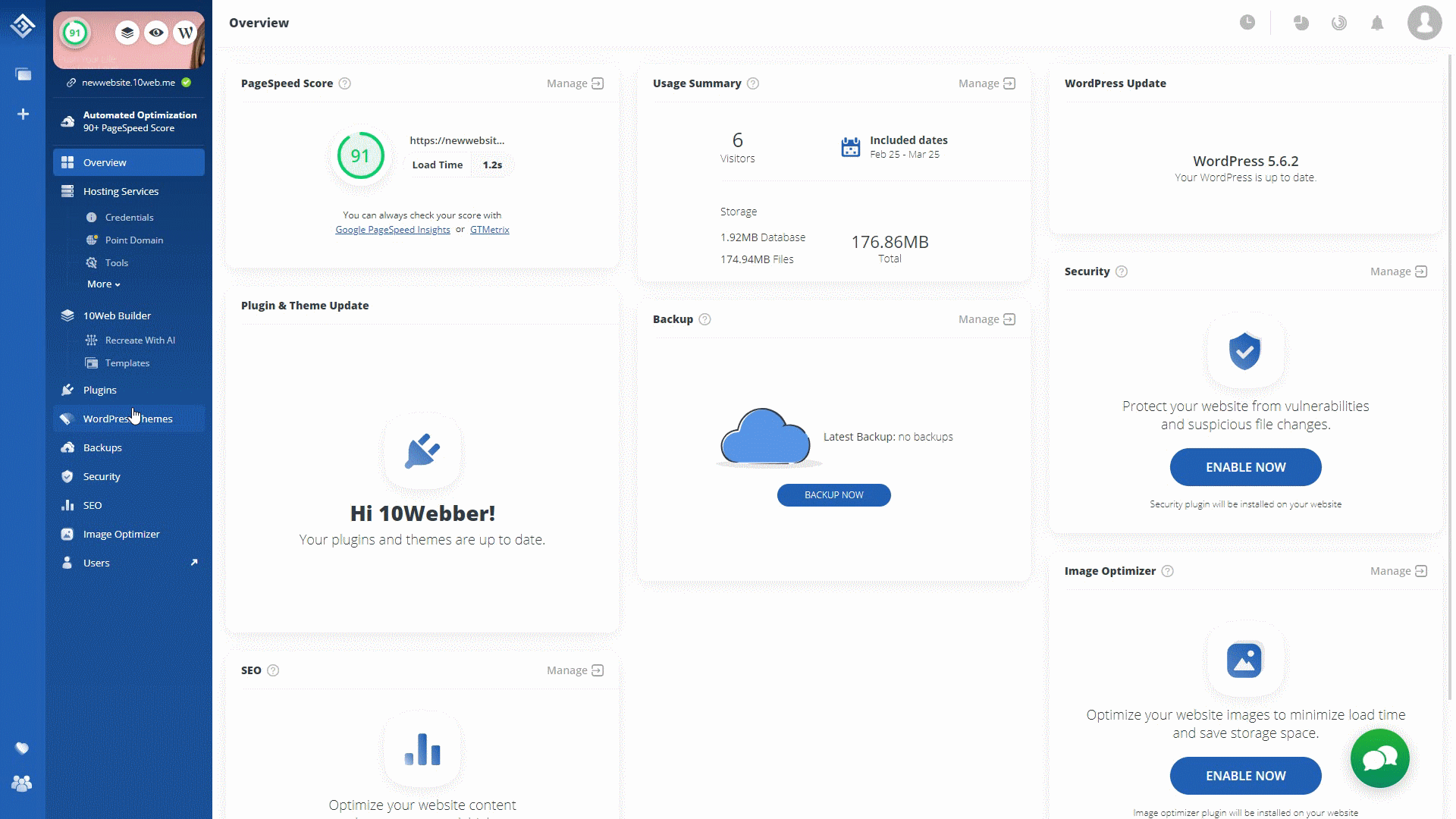Click the https://newwebsit... URL text
1456x819 pixels.
click(457, 140)
